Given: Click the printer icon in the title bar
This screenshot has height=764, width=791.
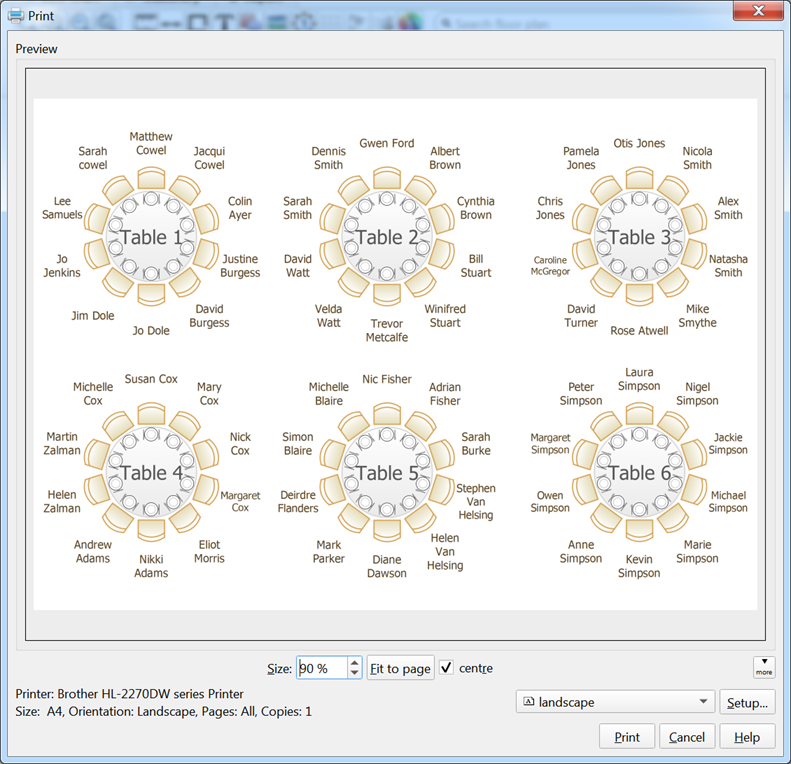Looking at the screenshot, I should click(15, 16).
